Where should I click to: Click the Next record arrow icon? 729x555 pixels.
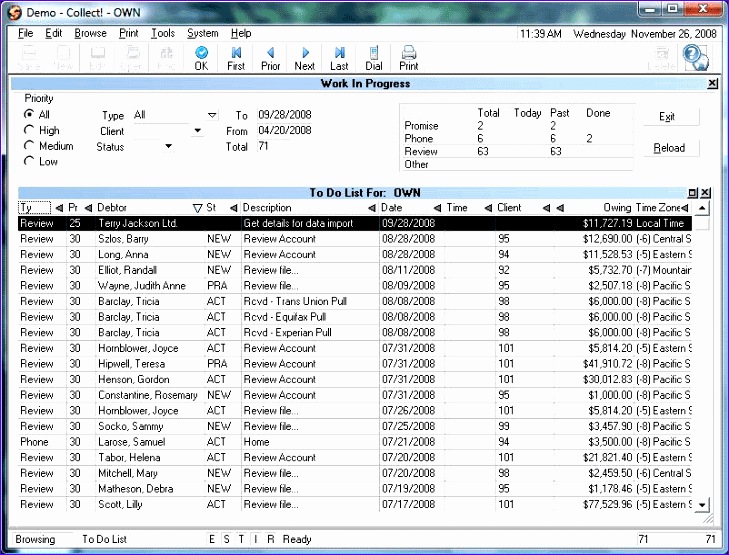click(305, 54)
